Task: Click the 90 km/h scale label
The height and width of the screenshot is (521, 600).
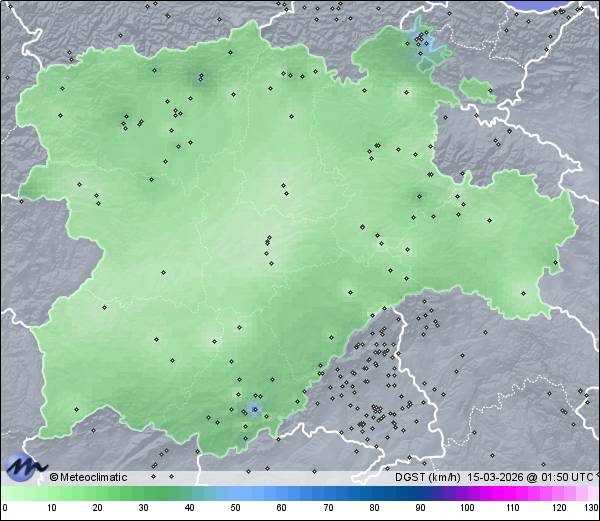Action: (420, 508)
